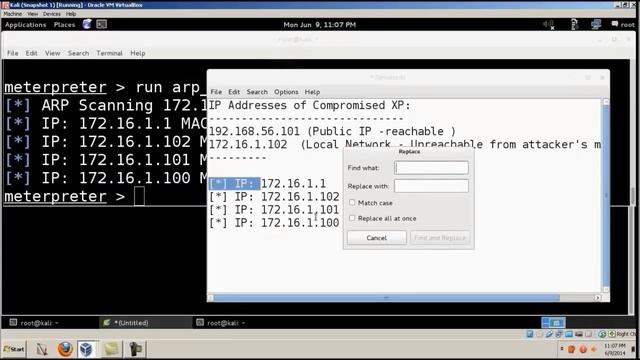Open the camera app icon in Windows taskbar

point(136,349)
